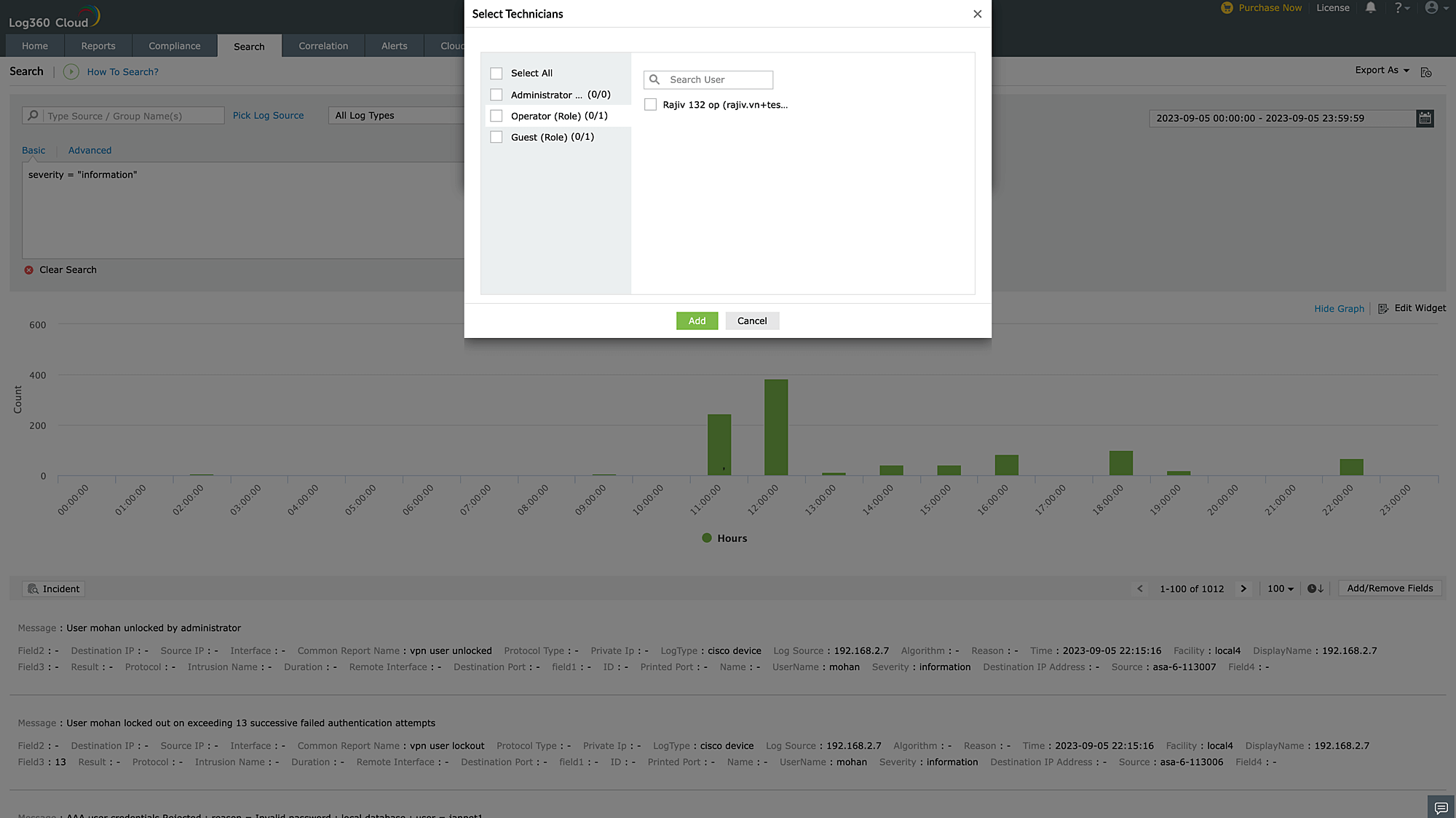
Task: Open the chat bubble icon
Action: [x=1441, y=807]
